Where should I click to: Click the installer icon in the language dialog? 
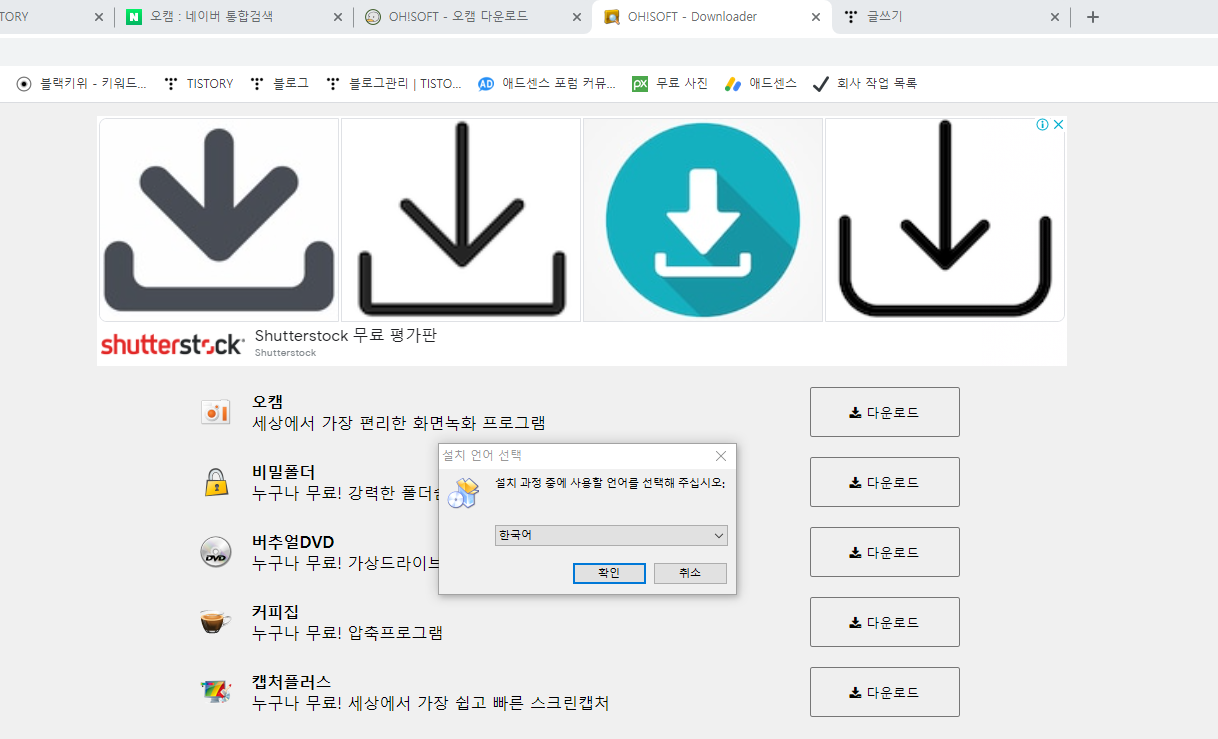(463, 492)
